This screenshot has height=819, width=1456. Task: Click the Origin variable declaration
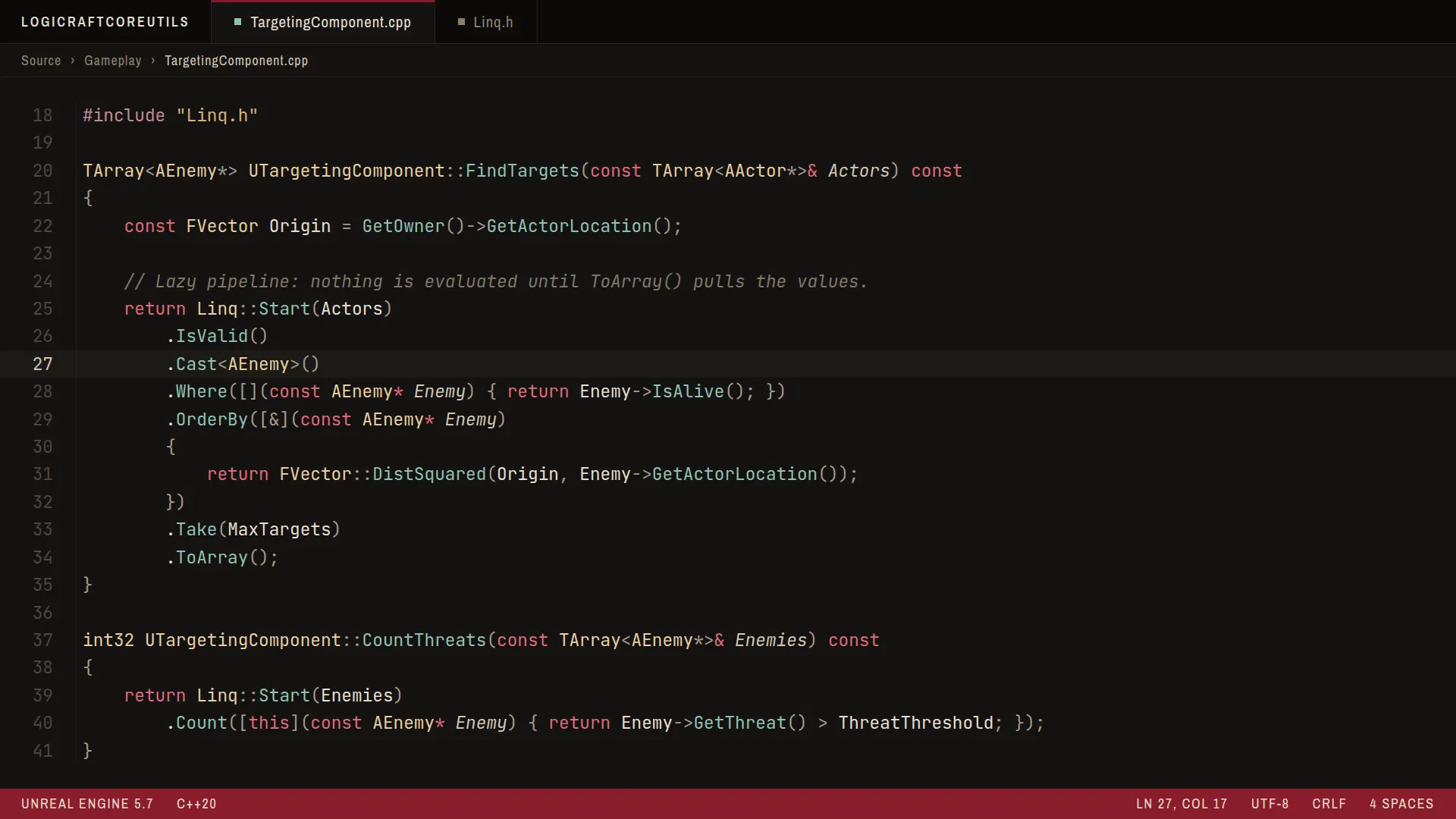tap(300, 226)
